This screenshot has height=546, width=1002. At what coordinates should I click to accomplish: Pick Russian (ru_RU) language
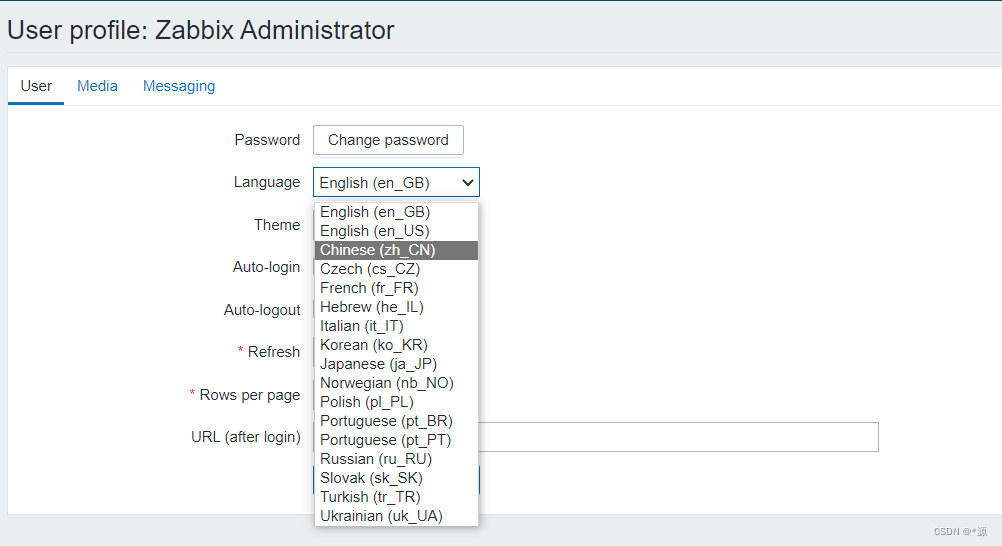point(396,459)
